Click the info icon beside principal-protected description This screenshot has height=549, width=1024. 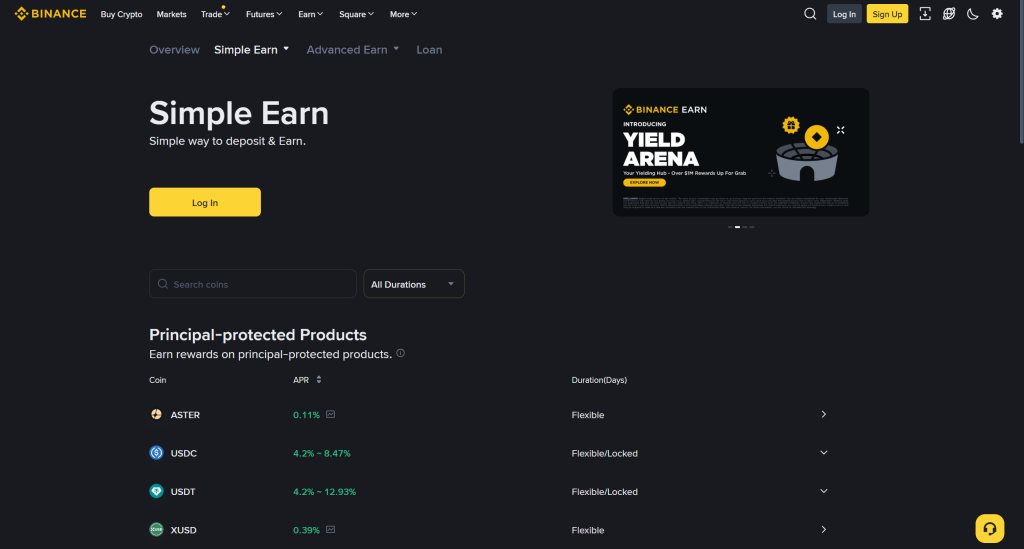(400, 353)
